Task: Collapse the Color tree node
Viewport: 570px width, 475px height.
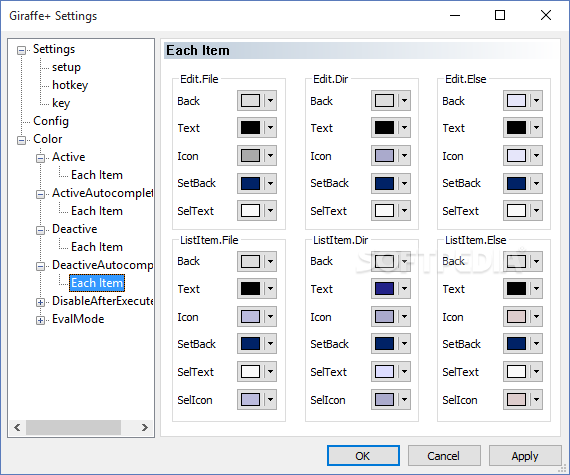Action: [x=21, y=140]
